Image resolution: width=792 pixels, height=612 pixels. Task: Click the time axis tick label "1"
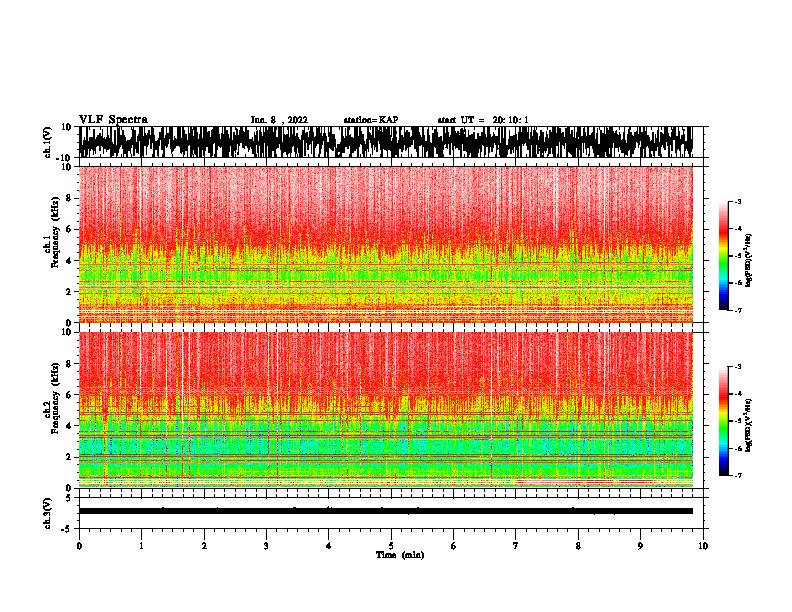142,546
